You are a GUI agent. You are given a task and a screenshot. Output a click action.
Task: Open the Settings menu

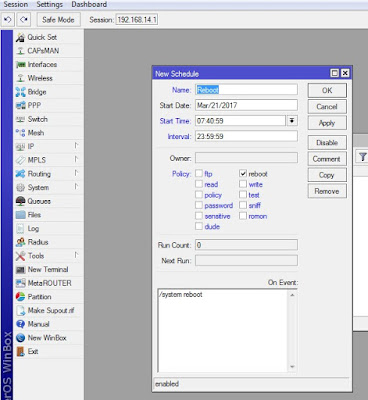pos(49,5)
